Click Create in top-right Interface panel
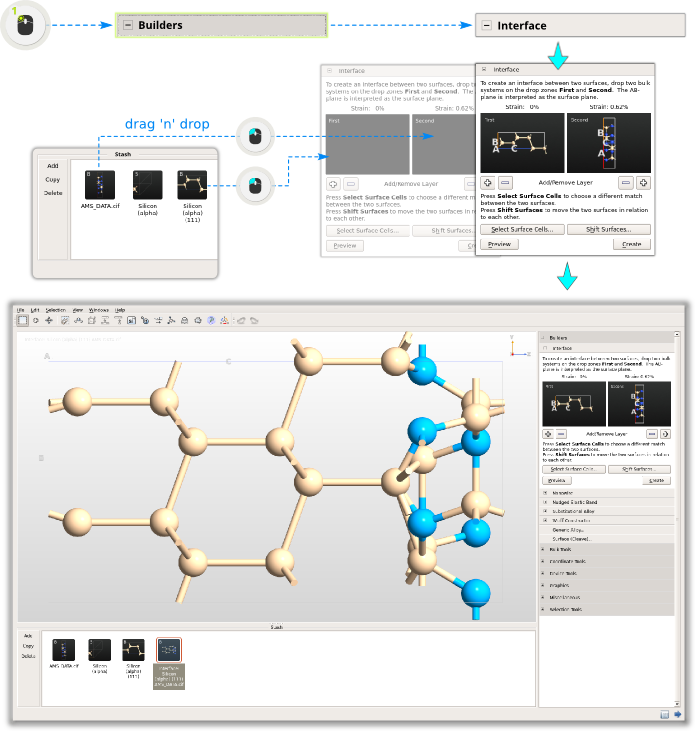Screen dimensions: 695x731 [632, 244]
